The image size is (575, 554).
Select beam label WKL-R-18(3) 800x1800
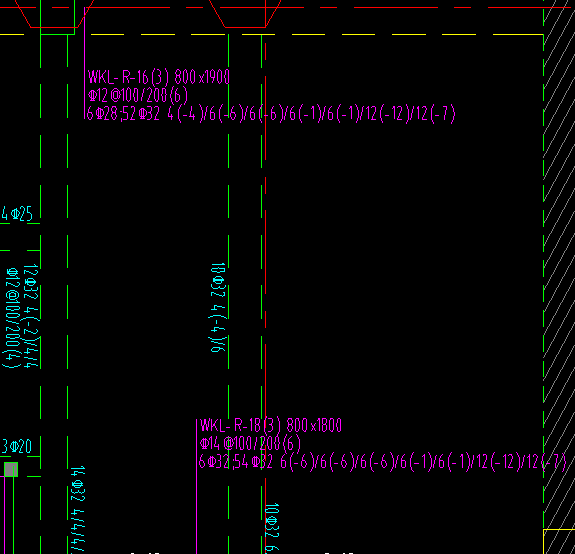(x=271, y=425)
